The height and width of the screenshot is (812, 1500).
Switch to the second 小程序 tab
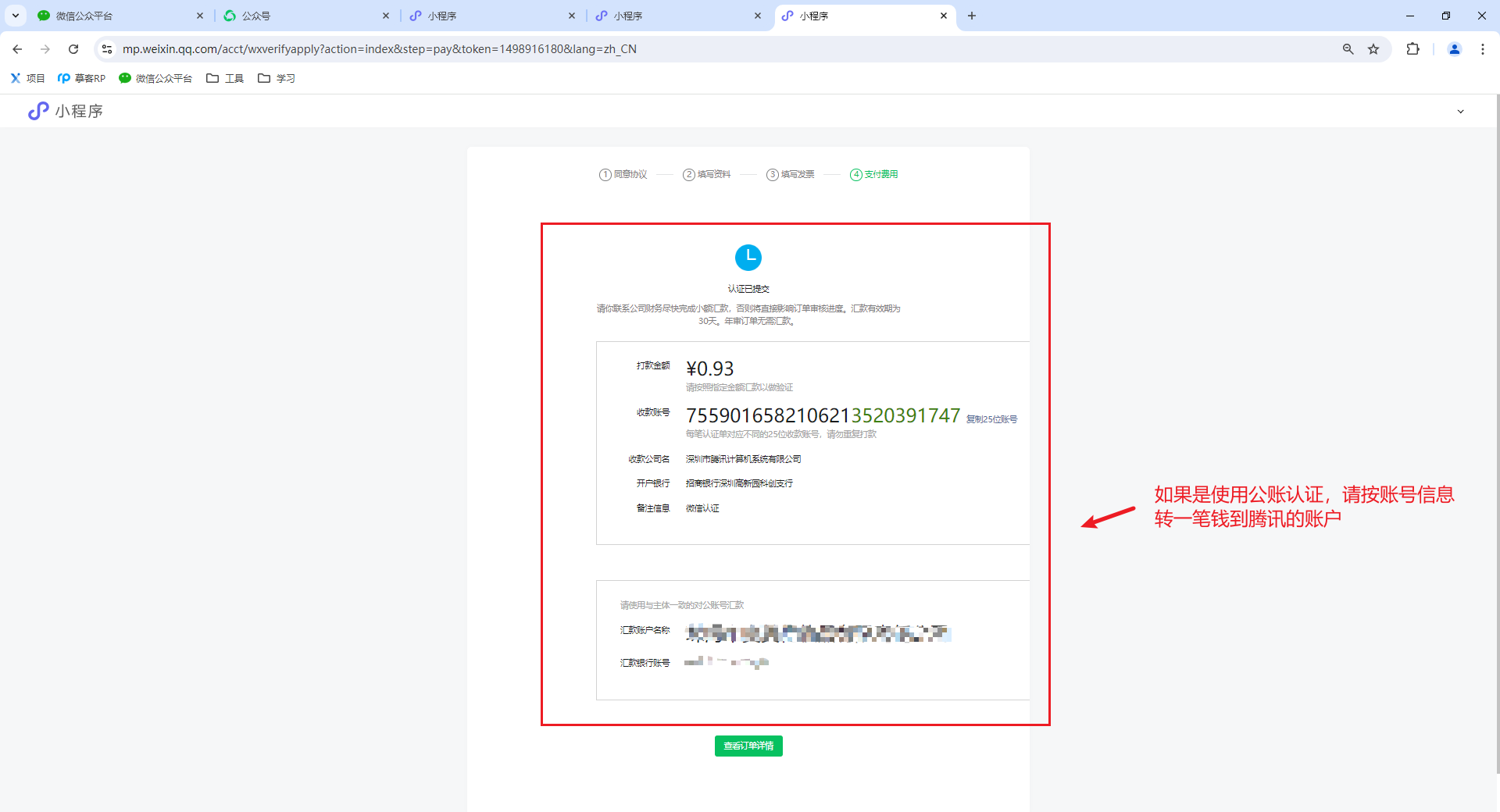(678, 16)
